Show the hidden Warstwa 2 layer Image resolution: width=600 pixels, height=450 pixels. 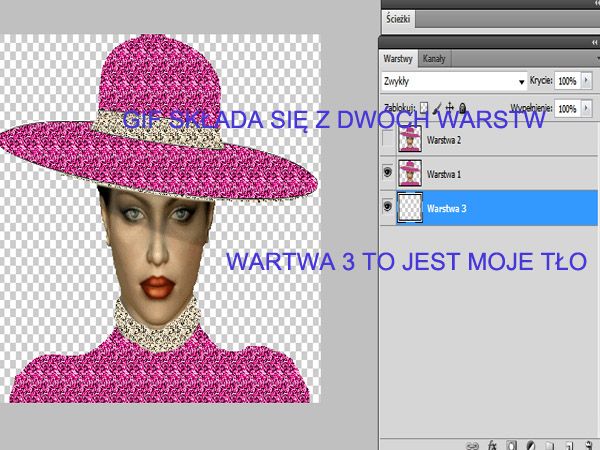point(388,141)
